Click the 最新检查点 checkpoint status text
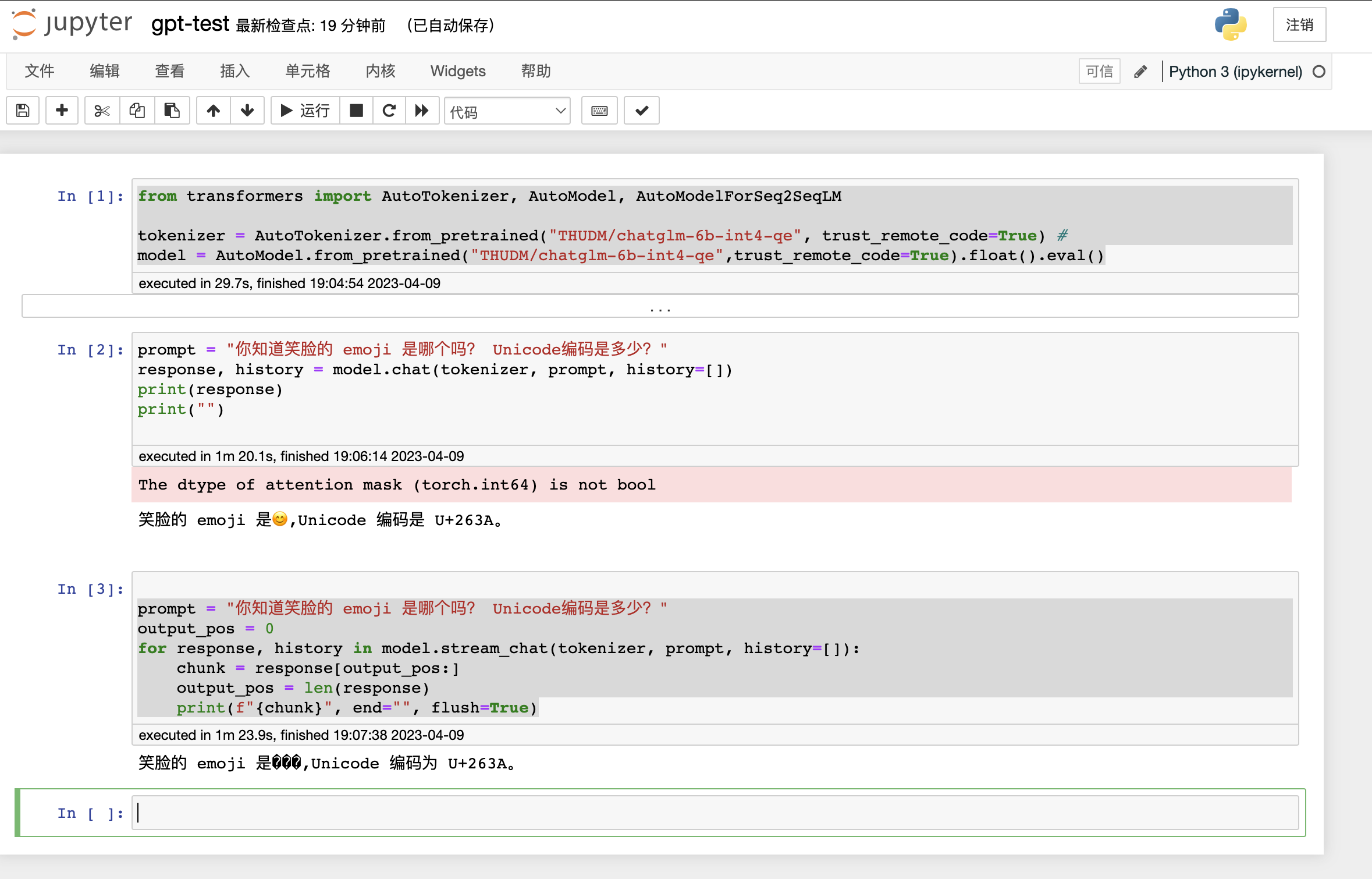This screenshot has height=879, width=1372. click(x=311, y=26)
